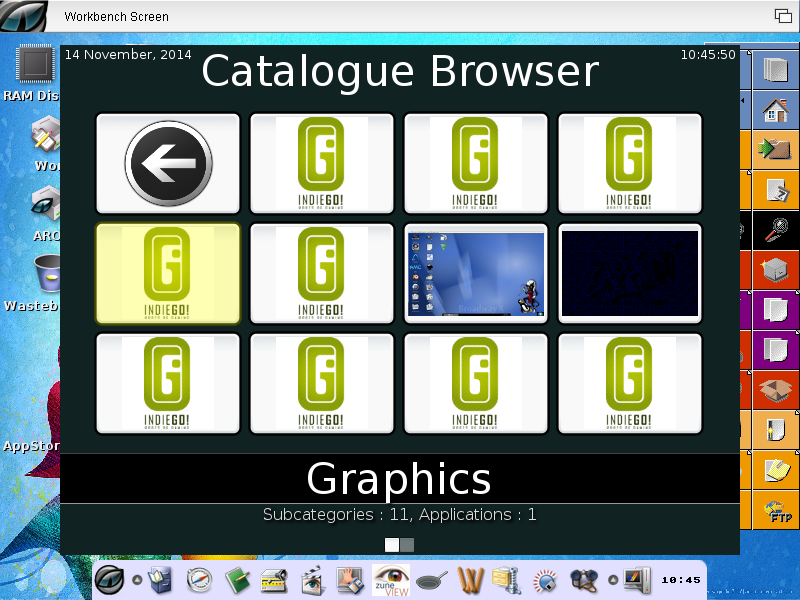Viewport: 800px width, 600px height.
Task: Click the gray drawer with star icon on the red tile
Action: point(776,269)
